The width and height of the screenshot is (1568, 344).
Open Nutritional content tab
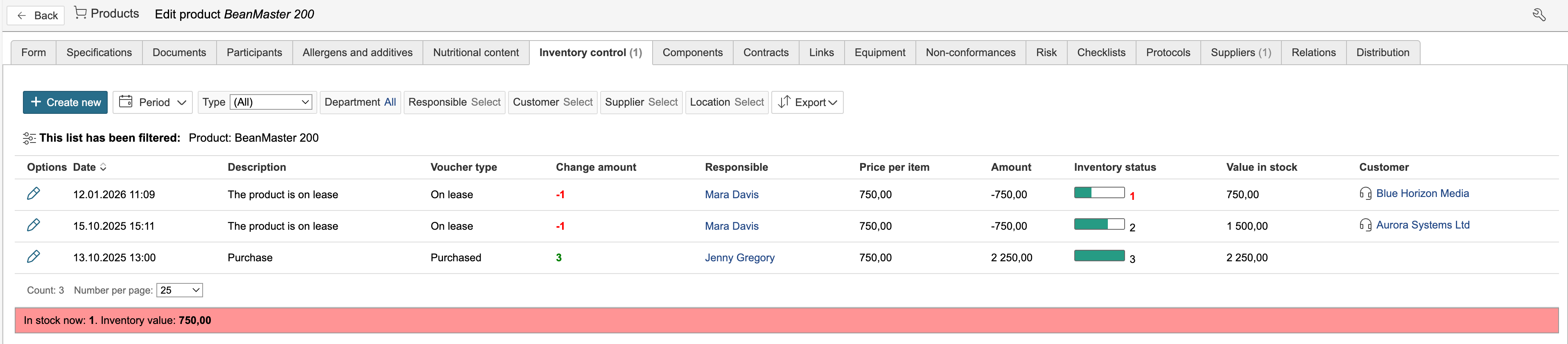476,52
